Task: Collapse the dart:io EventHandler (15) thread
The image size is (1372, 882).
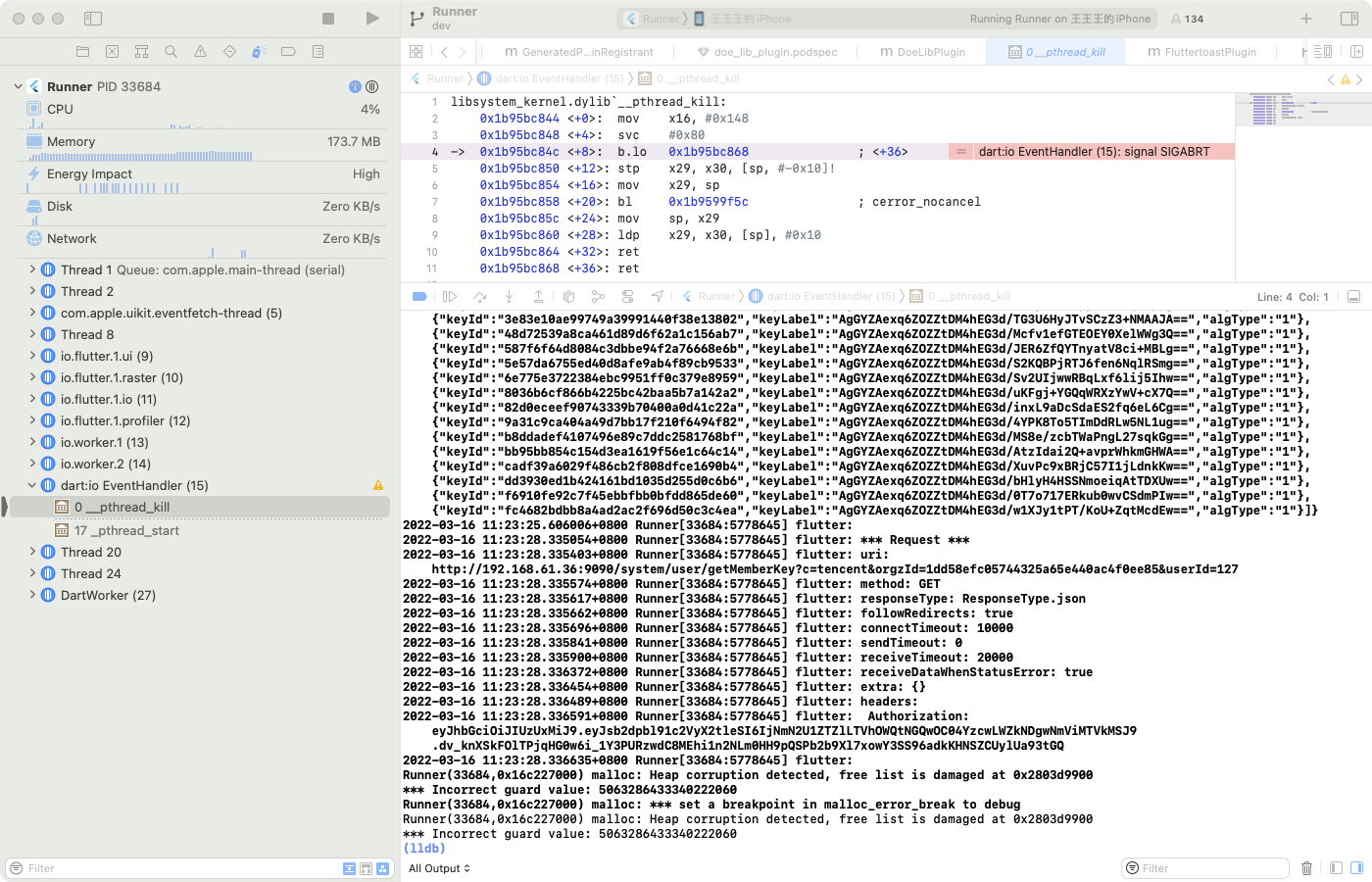Action: pyautogui.click(x=32, y=485)
